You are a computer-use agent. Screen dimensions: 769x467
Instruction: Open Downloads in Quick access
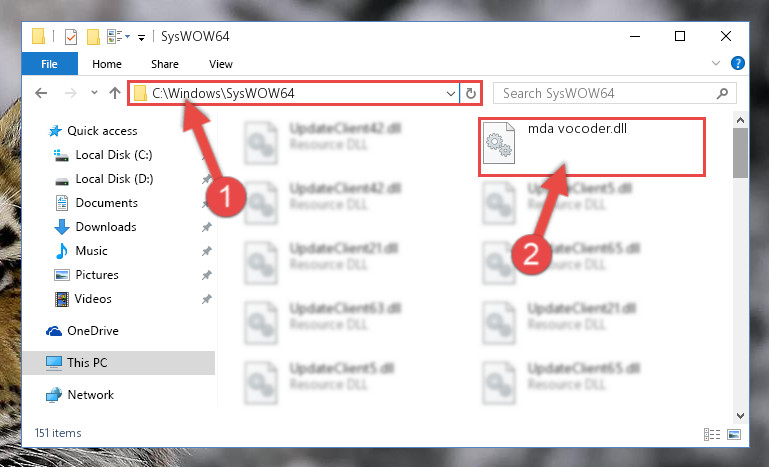pyautogui.click(x=105, y=227)
